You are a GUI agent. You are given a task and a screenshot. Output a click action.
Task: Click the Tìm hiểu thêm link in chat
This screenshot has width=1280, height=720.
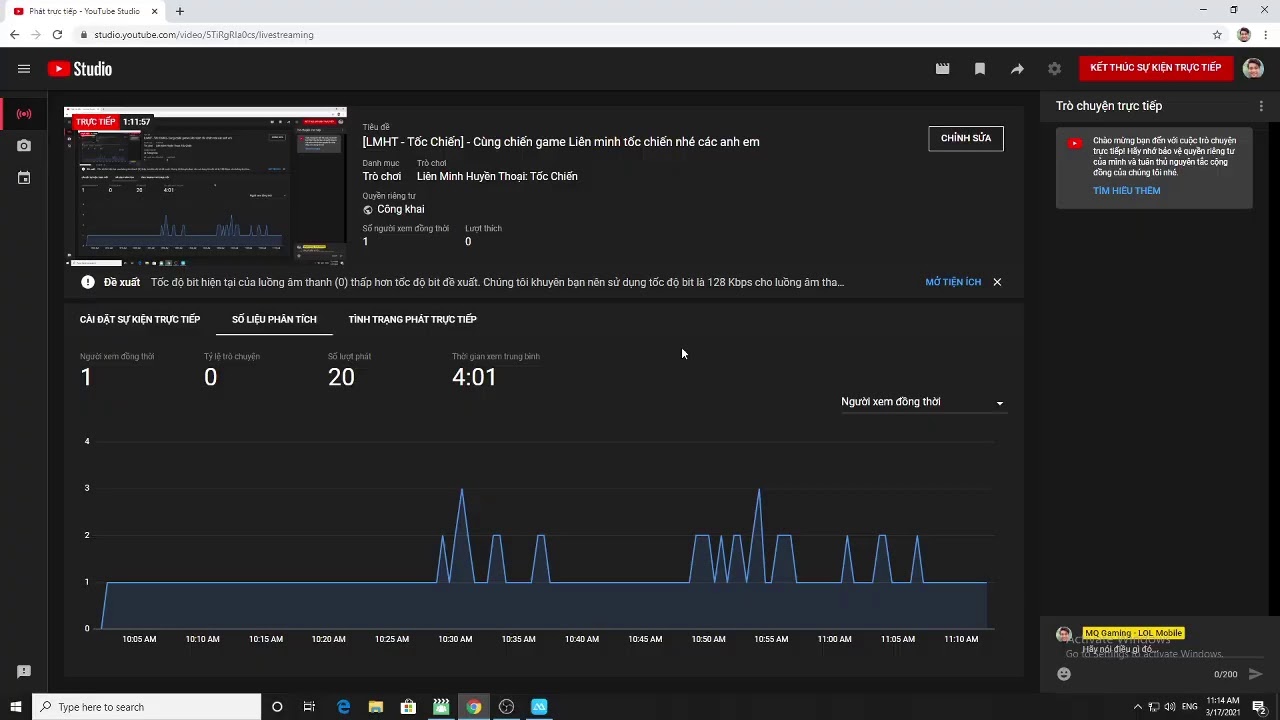coord(1126,191)
